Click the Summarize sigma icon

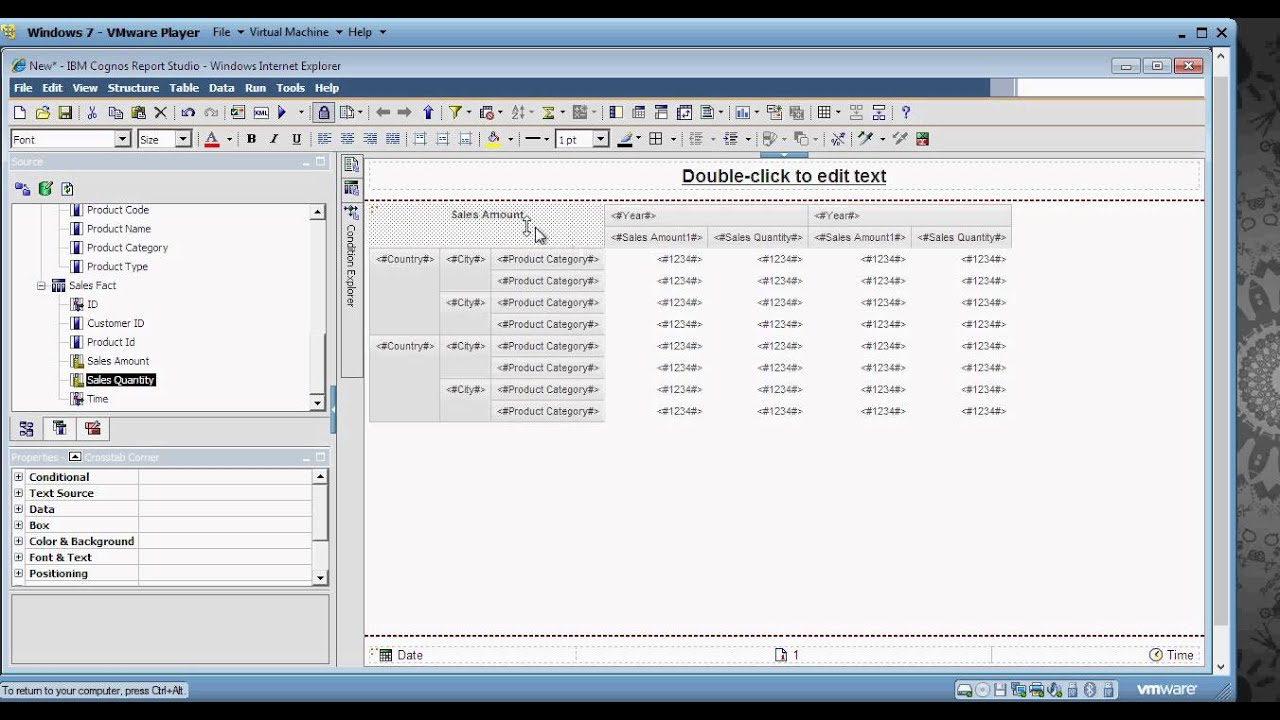coord(549,113)
